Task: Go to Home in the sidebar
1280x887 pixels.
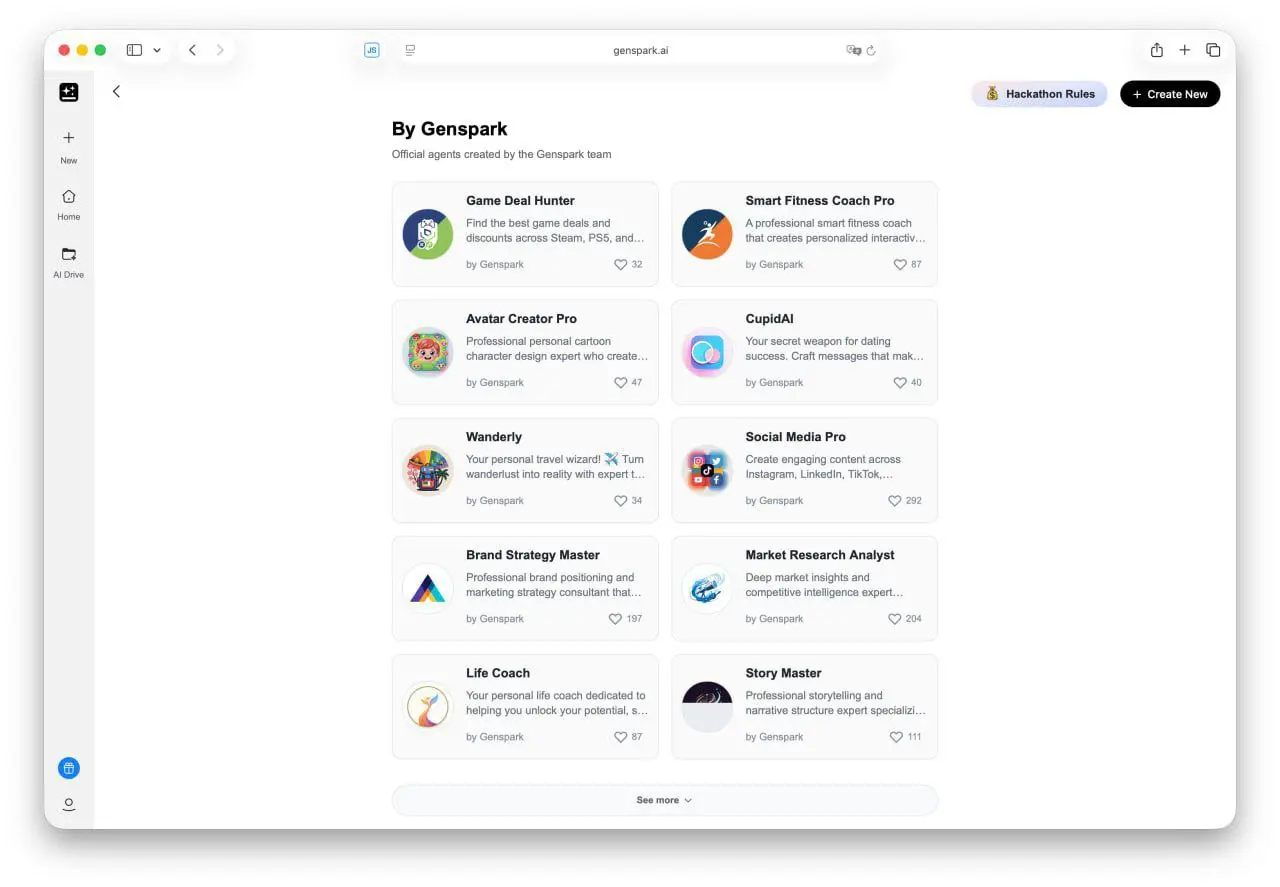Action: (69, 204)
